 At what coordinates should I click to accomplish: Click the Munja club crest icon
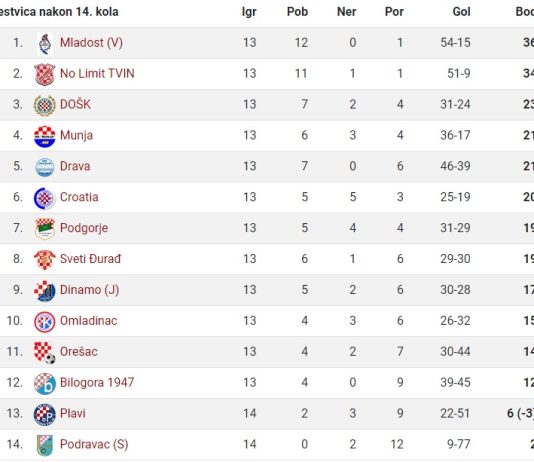tap(45, 136)
